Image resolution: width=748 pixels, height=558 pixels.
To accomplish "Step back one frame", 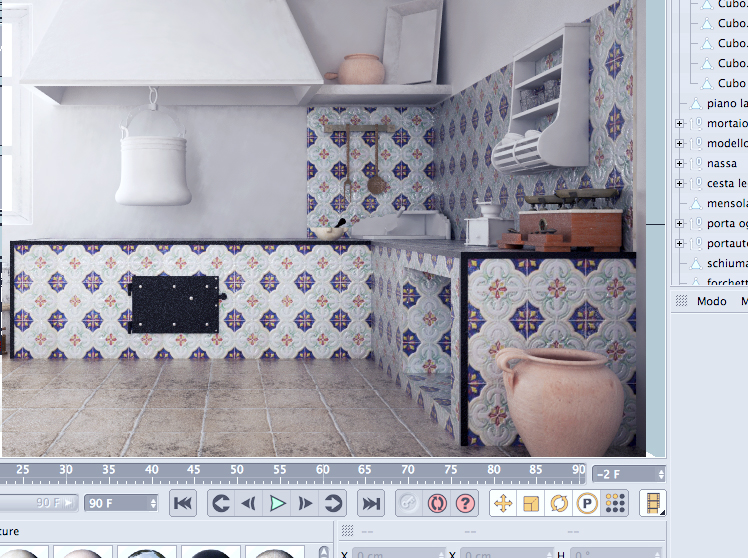I will pyautogui.click(x=249, y=503).
